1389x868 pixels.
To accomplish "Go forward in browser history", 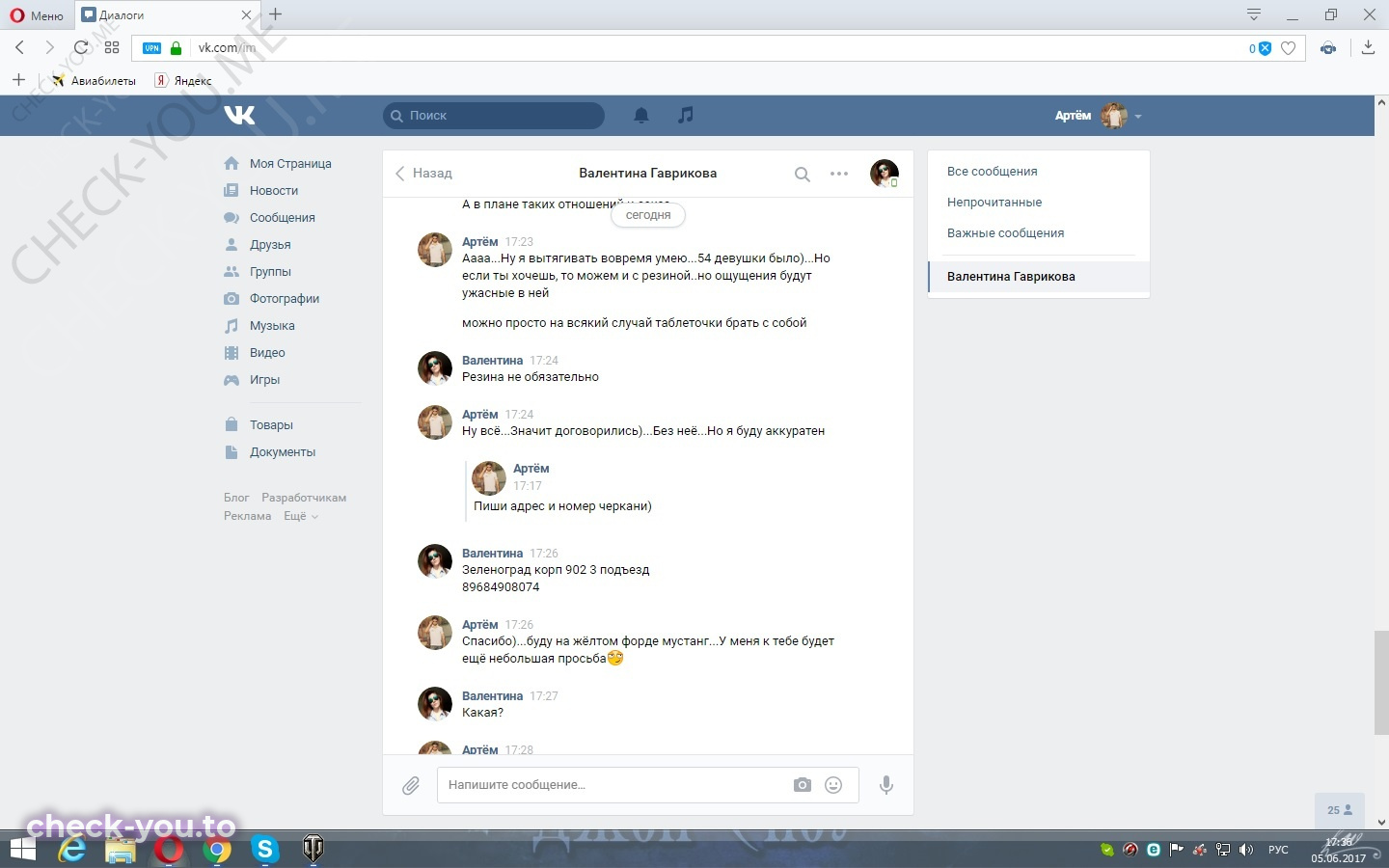I will 49,47.
